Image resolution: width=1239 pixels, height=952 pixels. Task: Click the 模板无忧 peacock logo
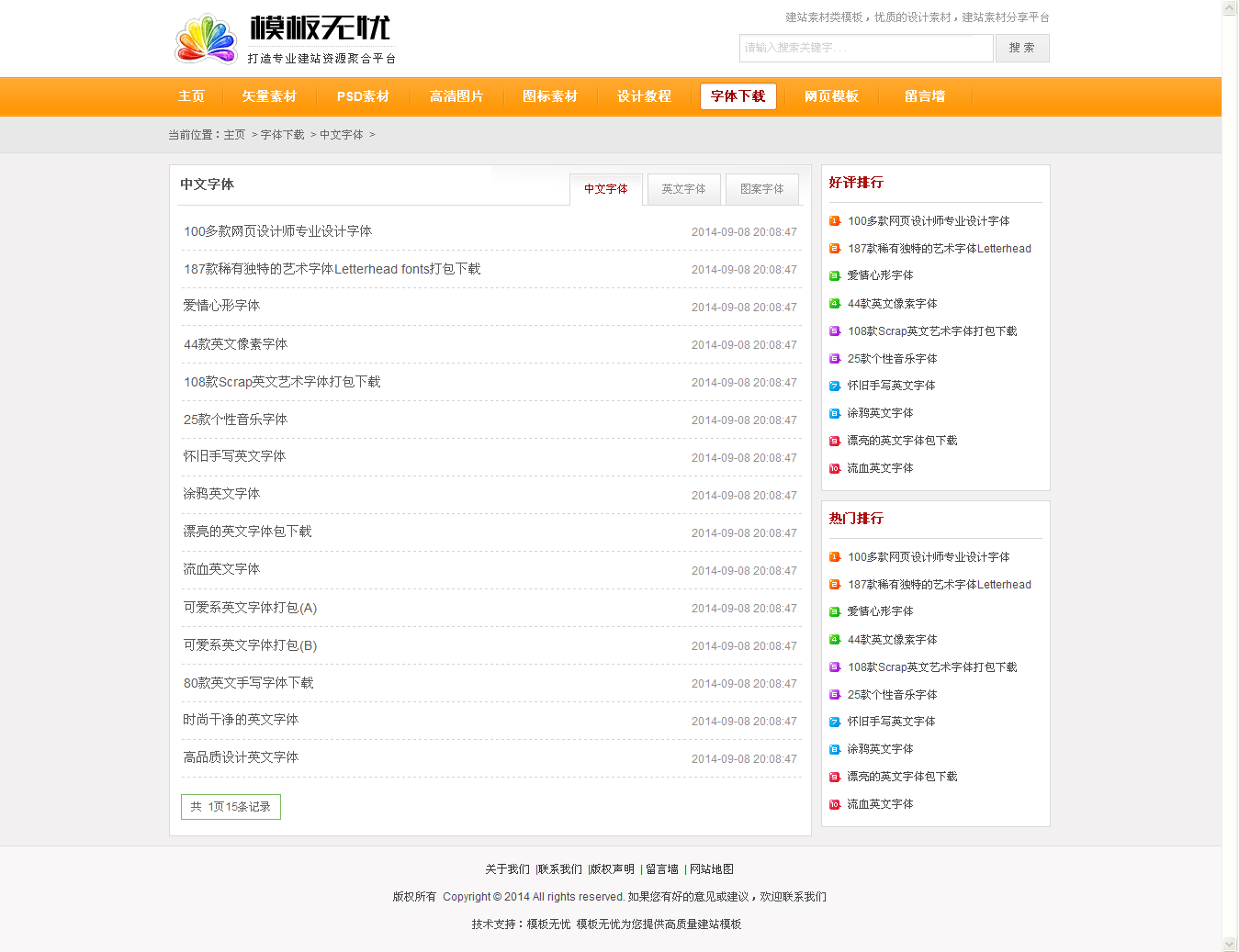click(x=207, y=39)
